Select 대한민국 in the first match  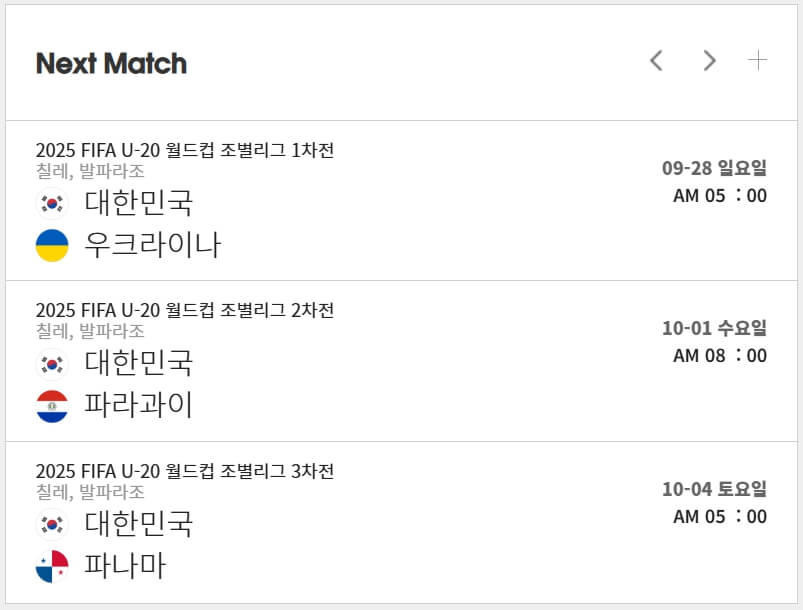[137, 203]
